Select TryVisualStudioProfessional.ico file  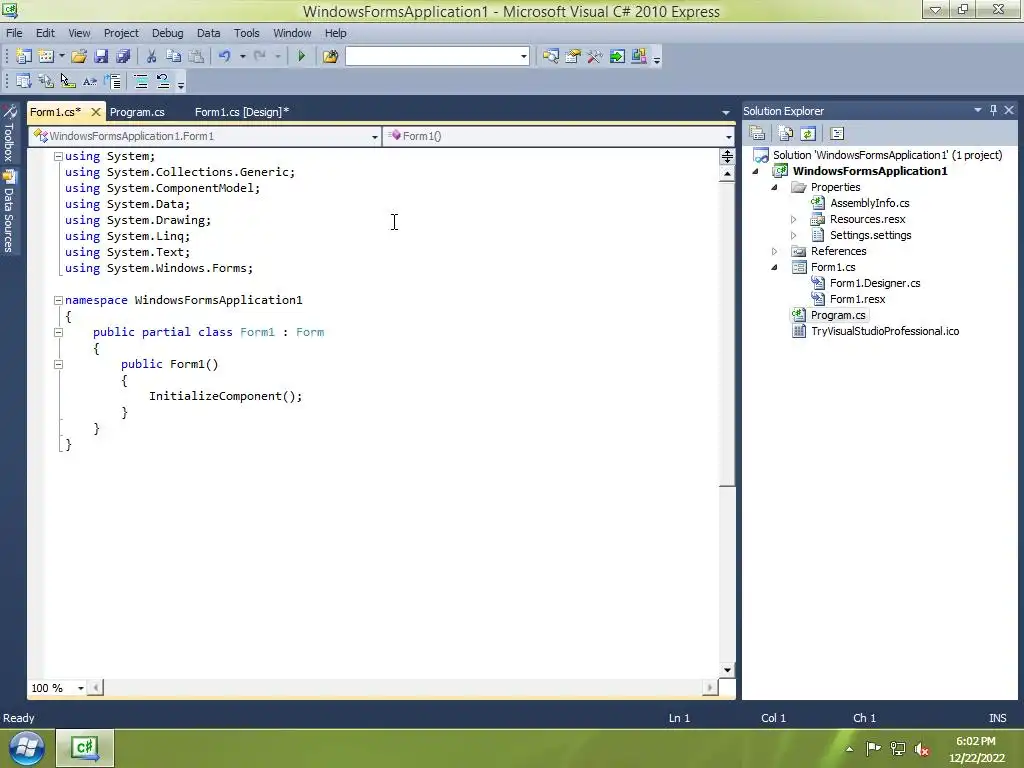tap(884, 331)
